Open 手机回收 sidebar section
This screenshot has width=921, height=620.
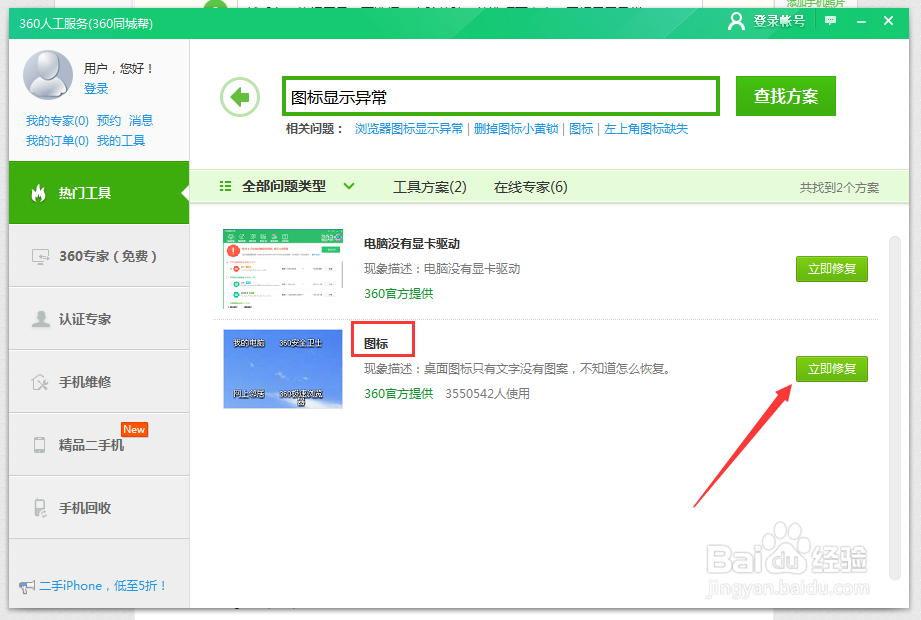coord(99,507)
